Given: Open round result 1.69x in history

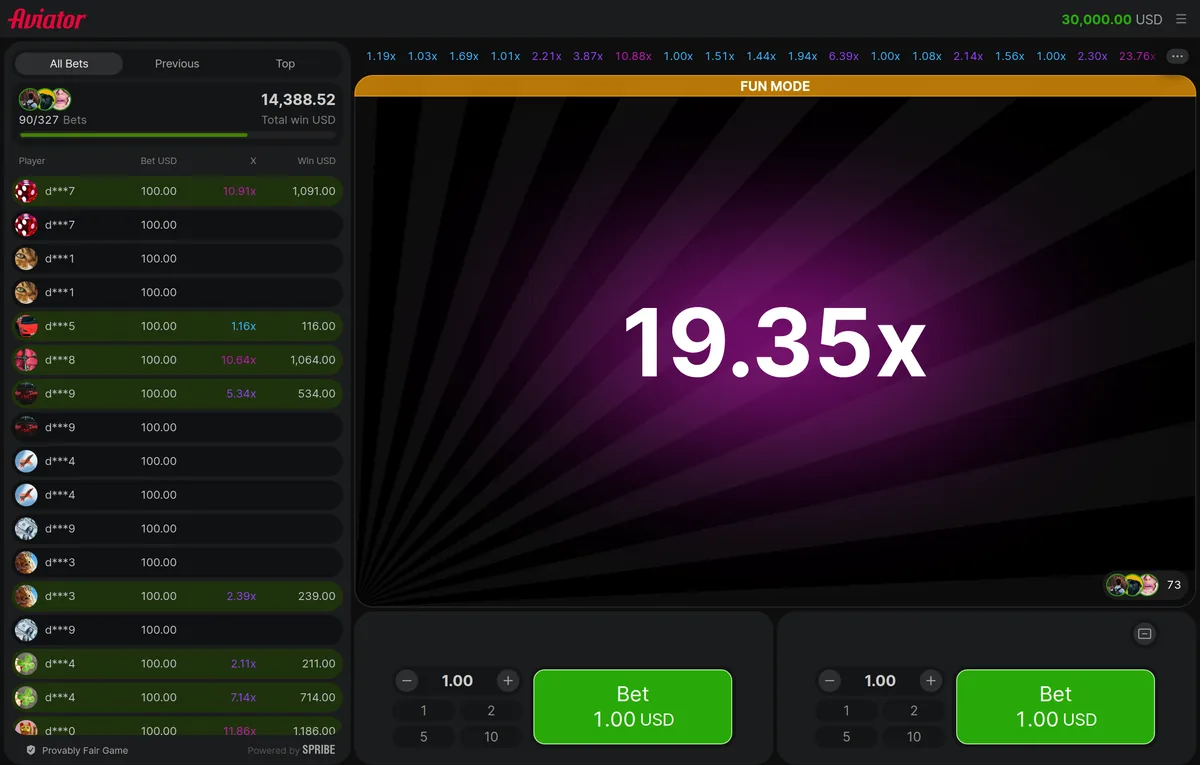Looking at the screenshot, I should click(464, 57).
